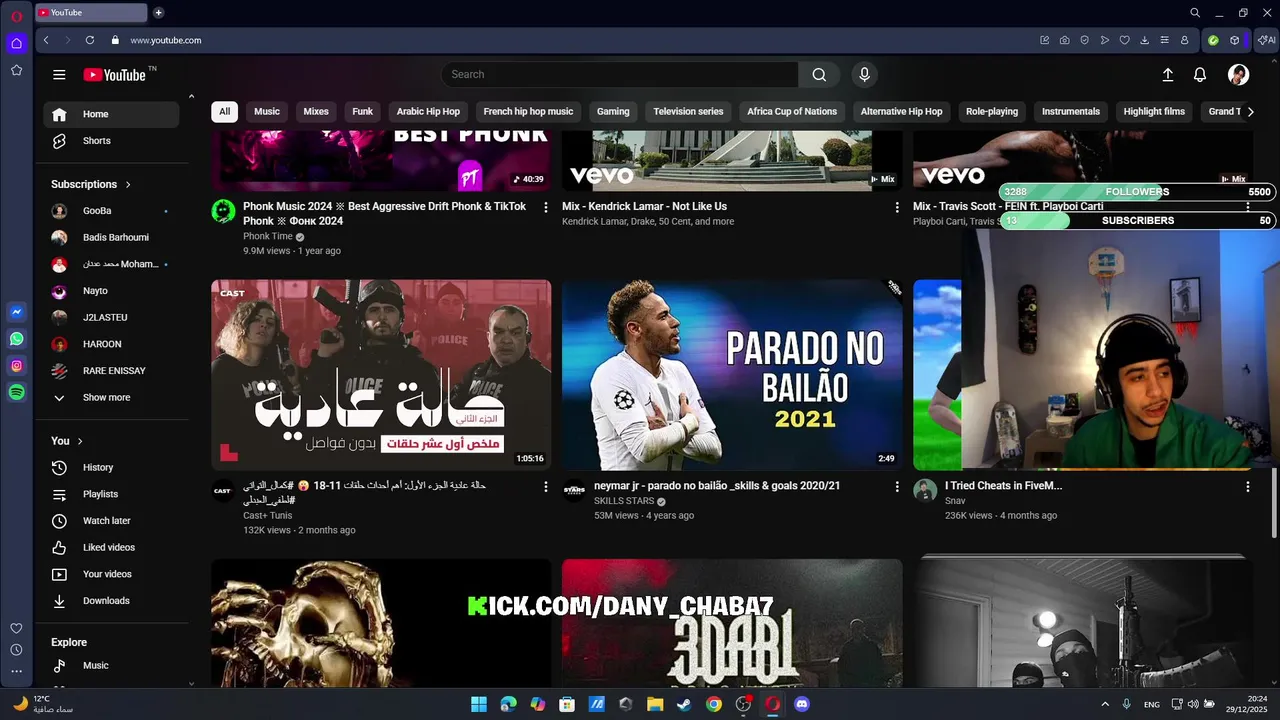Image resolution: width=1280 pixels, height=720 pixels.
Task: Expand the You section chevron
Action: point(80,441)
